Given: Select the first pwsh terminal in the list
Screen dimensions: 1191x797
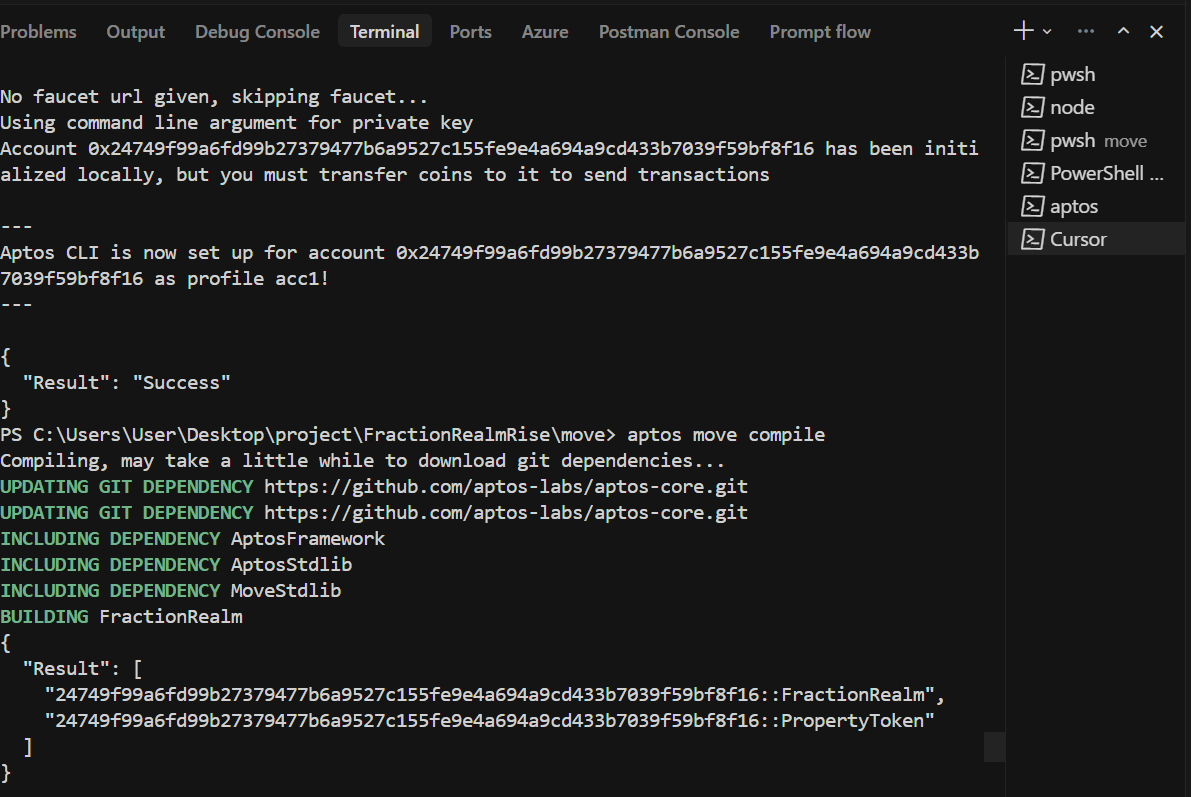Looking at the screenshot, I should tap(1096, 74).
